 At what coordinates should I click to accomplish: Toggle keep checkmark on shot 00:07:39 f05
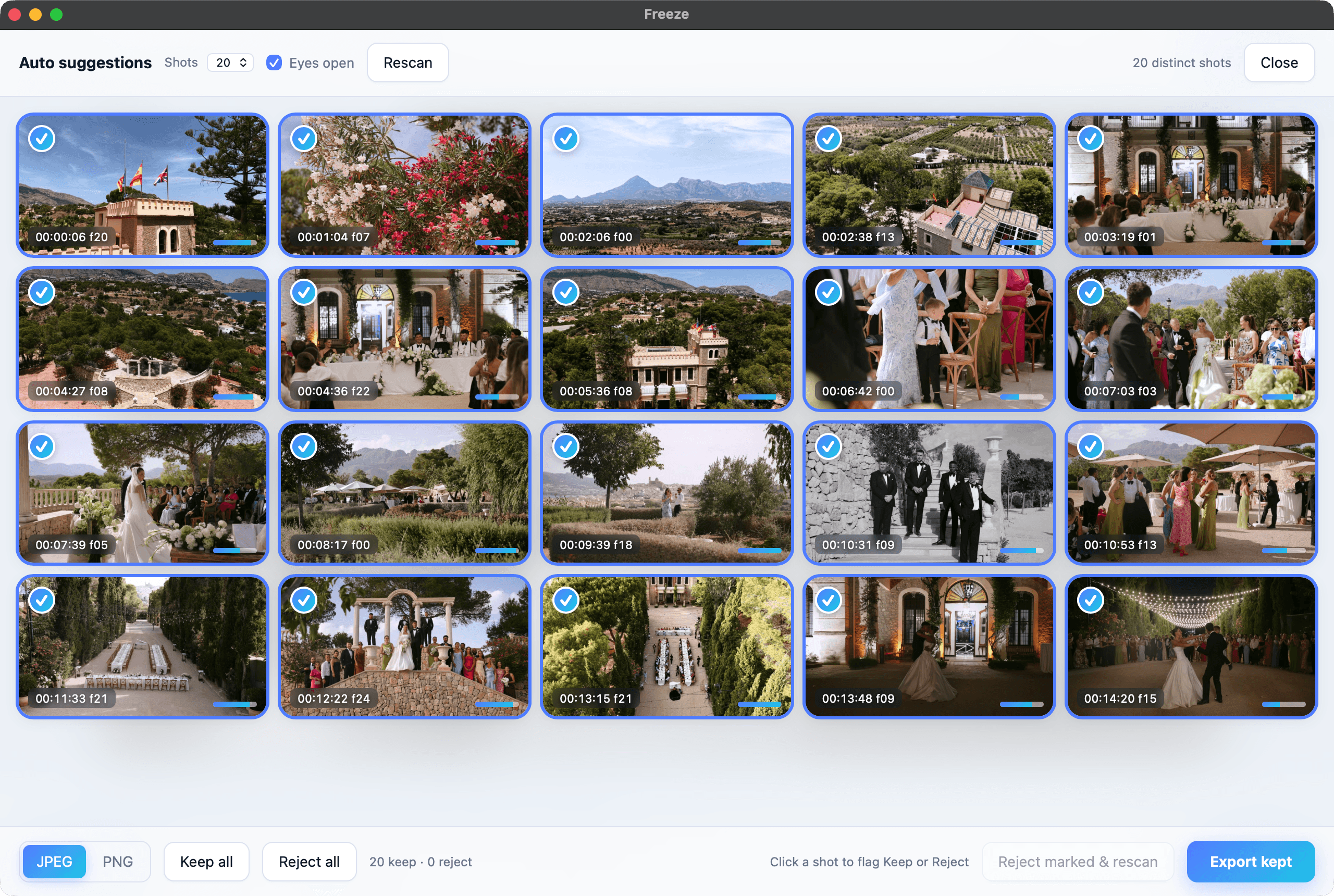click(42, 447)
